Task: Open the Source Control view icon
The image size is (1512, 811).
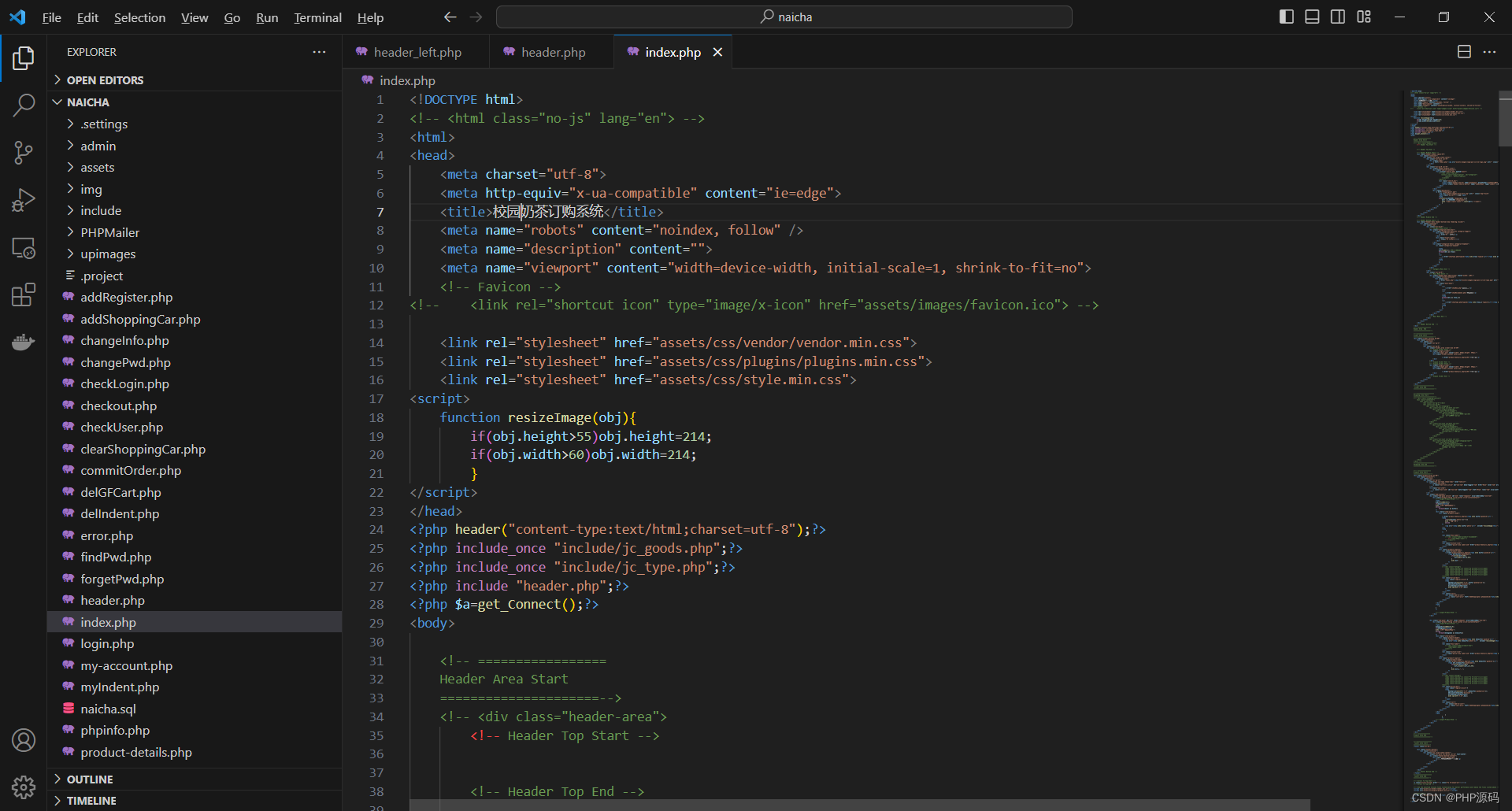Action: [24, 153]
